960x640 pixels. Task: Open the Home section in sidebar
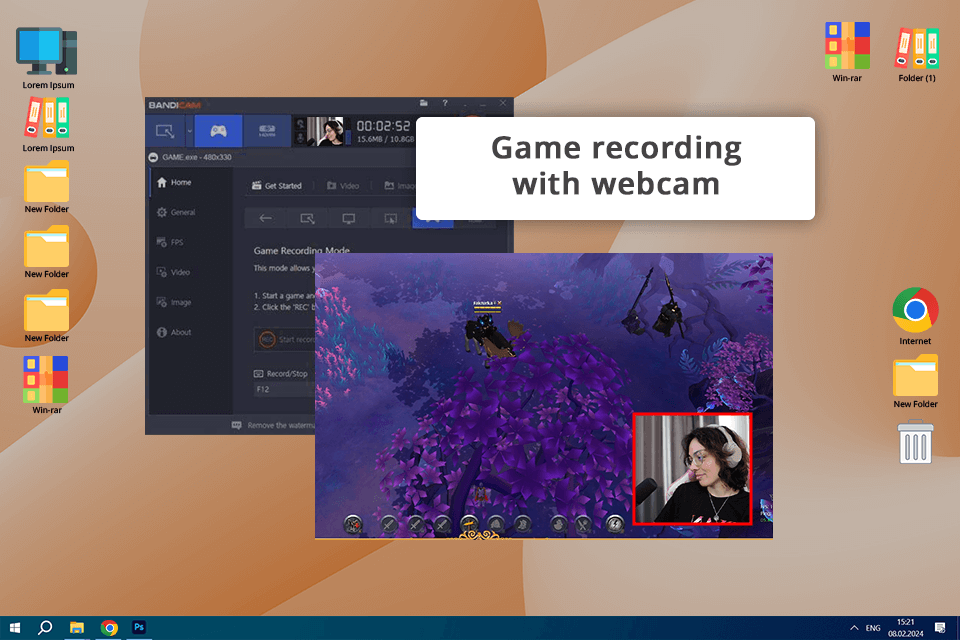[x=174, y=183]
